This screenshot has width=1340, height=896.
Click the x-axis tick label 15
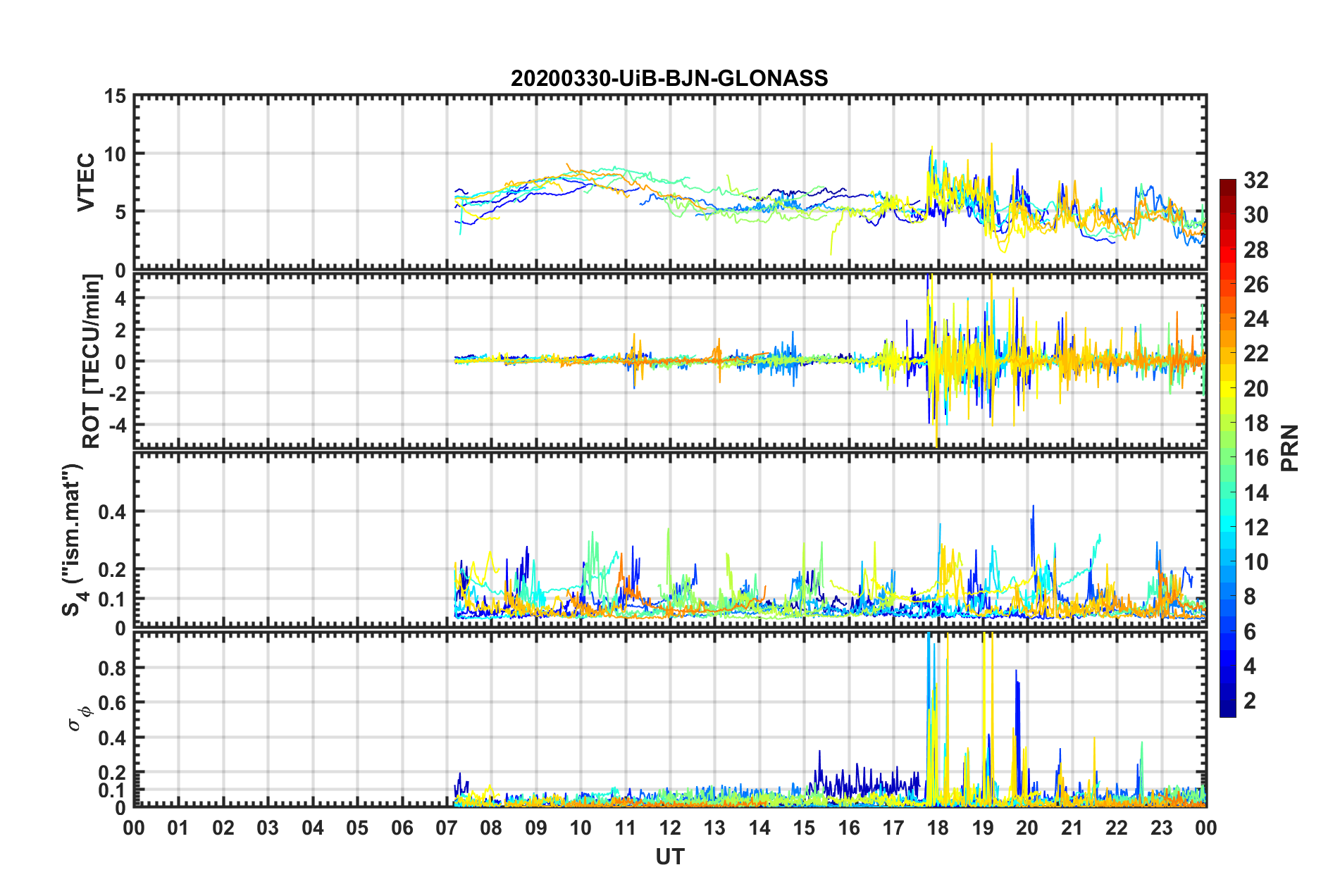(x=804, y=828)
